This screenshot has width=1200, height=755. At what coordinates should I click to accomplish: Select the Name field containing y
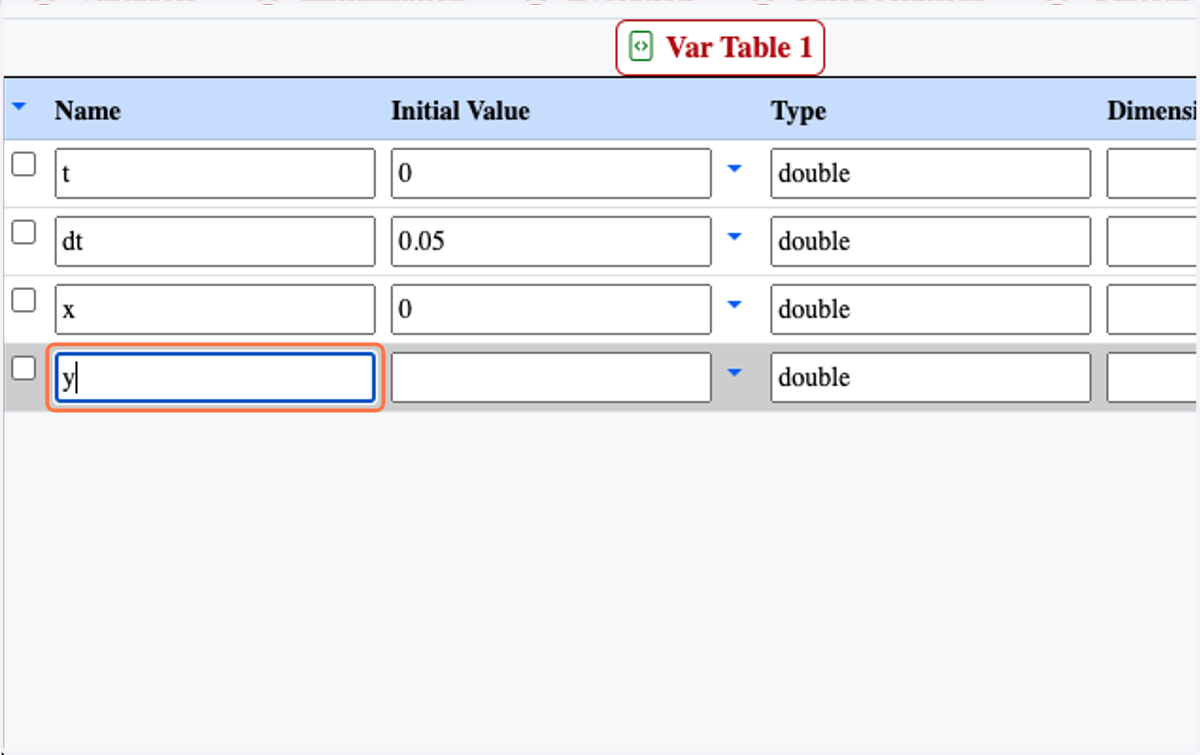(215, 377)
